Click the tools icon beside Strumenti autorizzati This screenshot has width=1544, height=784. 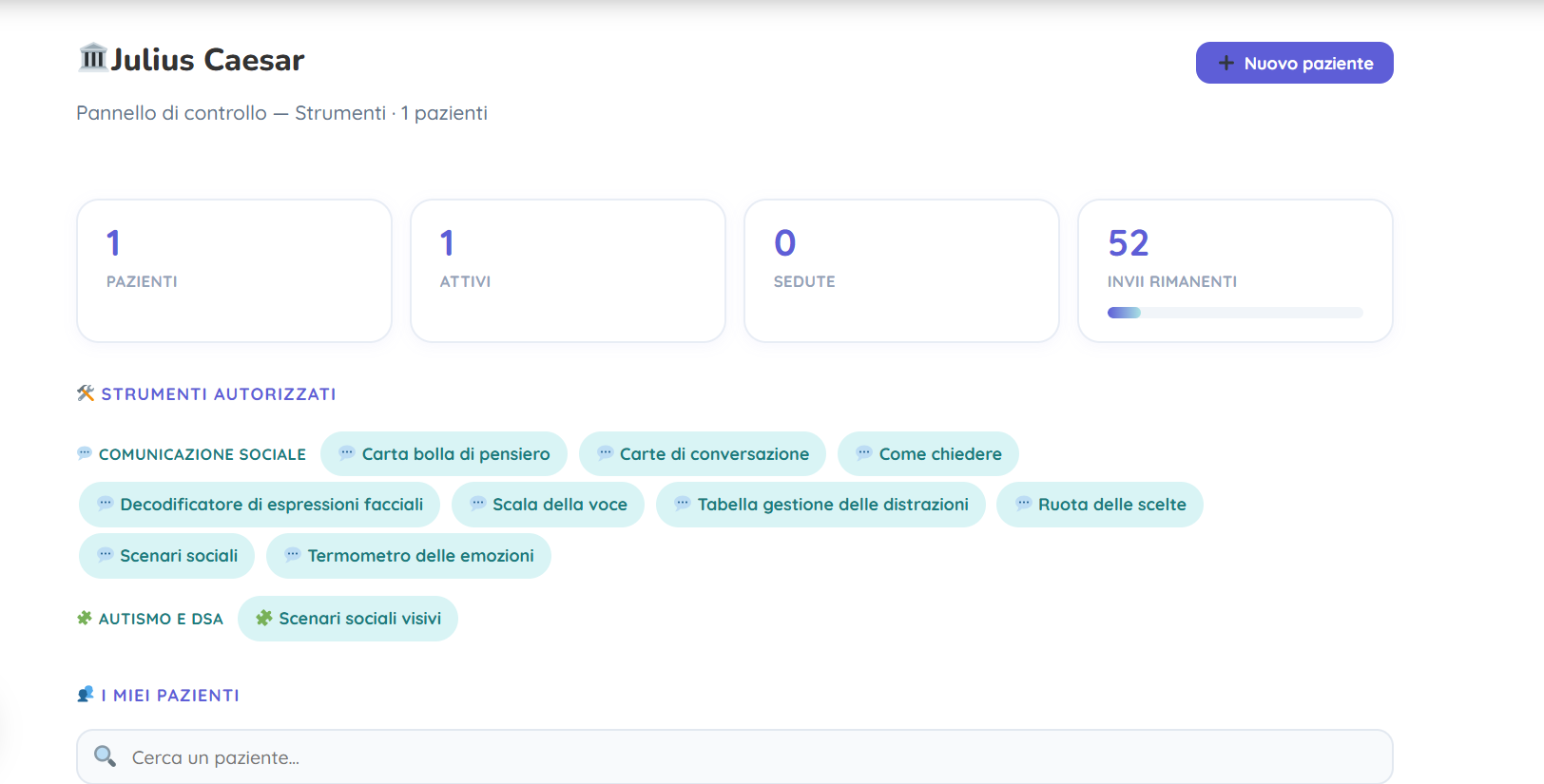tap(86, 393)
